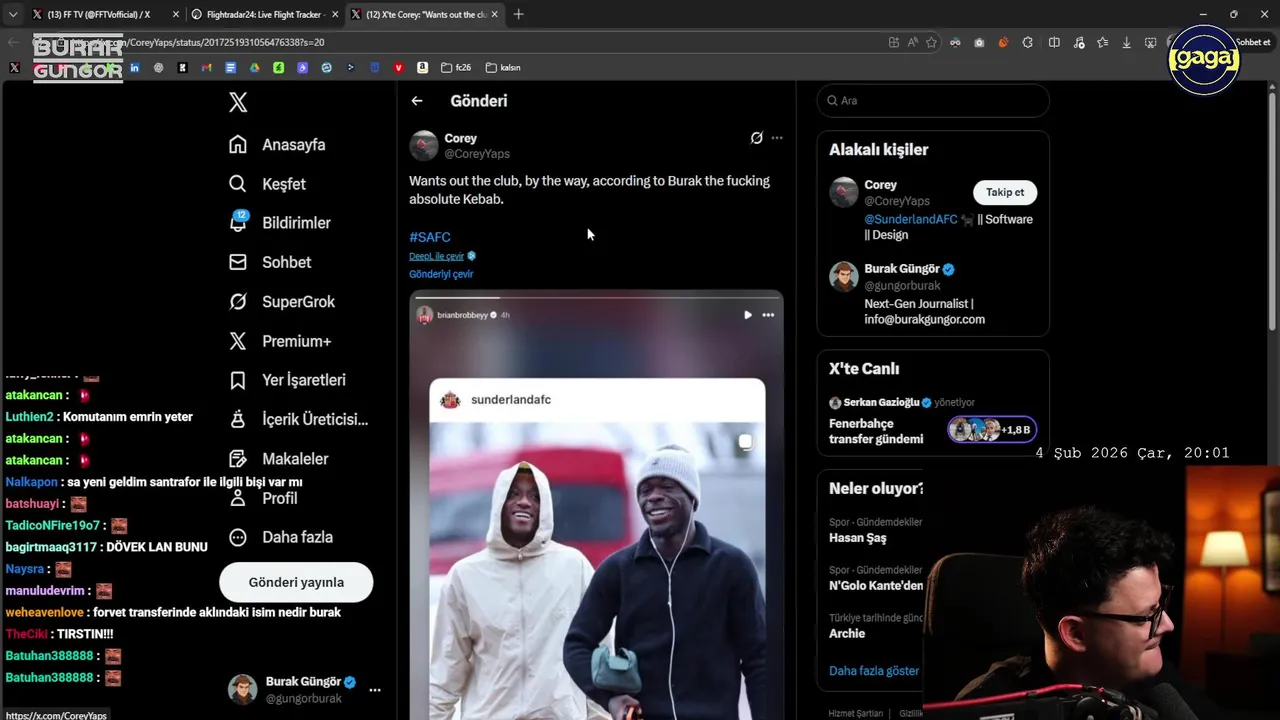
Task: Open Archie trending topic
Action: pyautogui.click(x=847, y=633)
